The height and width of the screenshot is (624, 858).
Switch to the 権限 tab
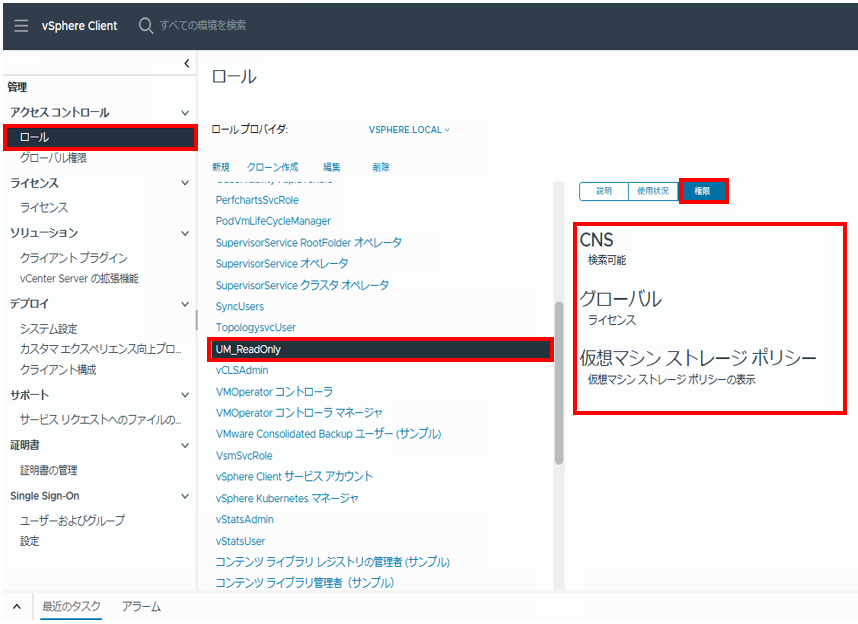(x=702, y=191)
